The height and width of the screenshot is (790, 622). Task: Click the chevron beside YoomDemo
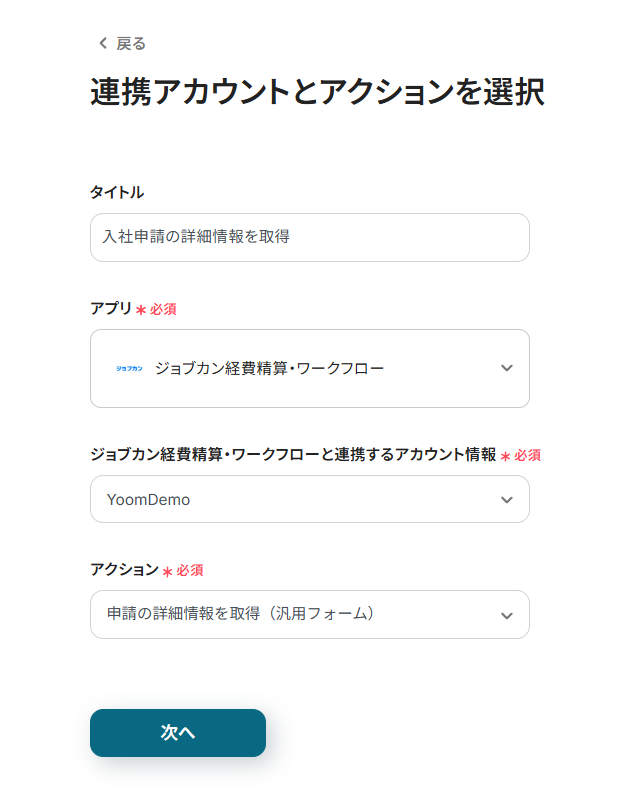[507, 499]
